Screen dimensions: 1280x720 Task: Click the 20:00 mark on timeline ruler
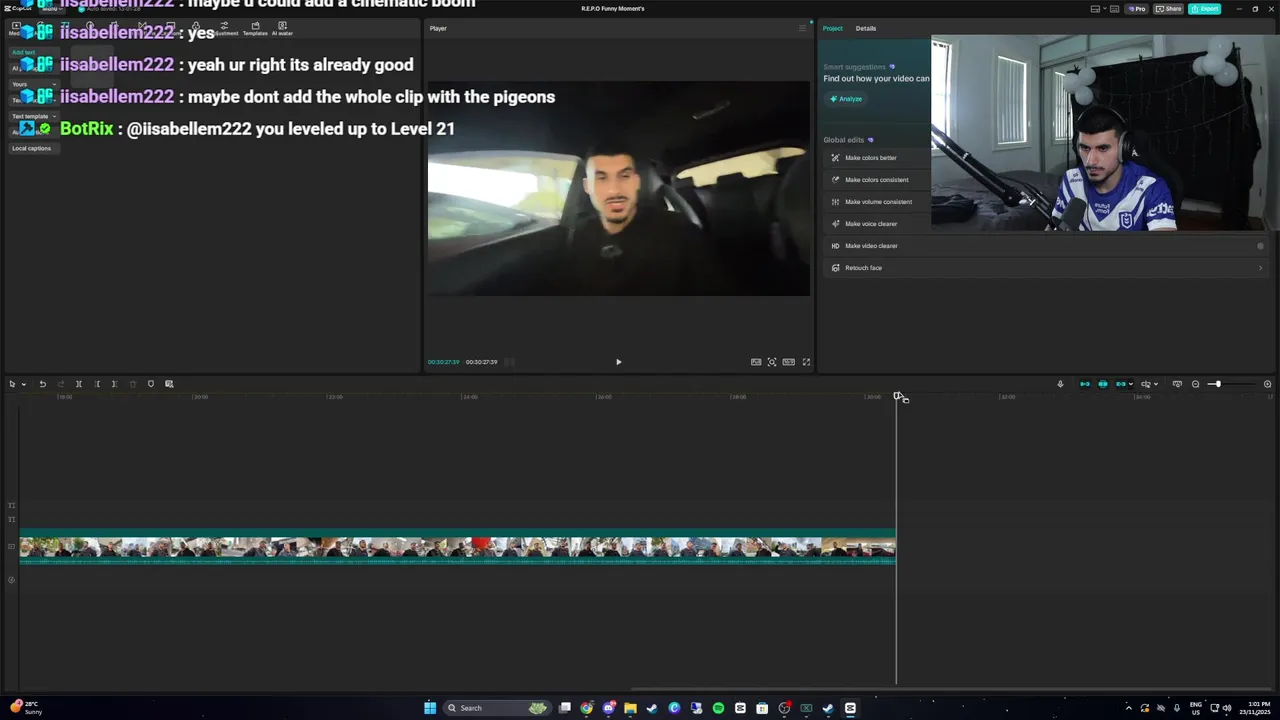click(x=200, y=397)
